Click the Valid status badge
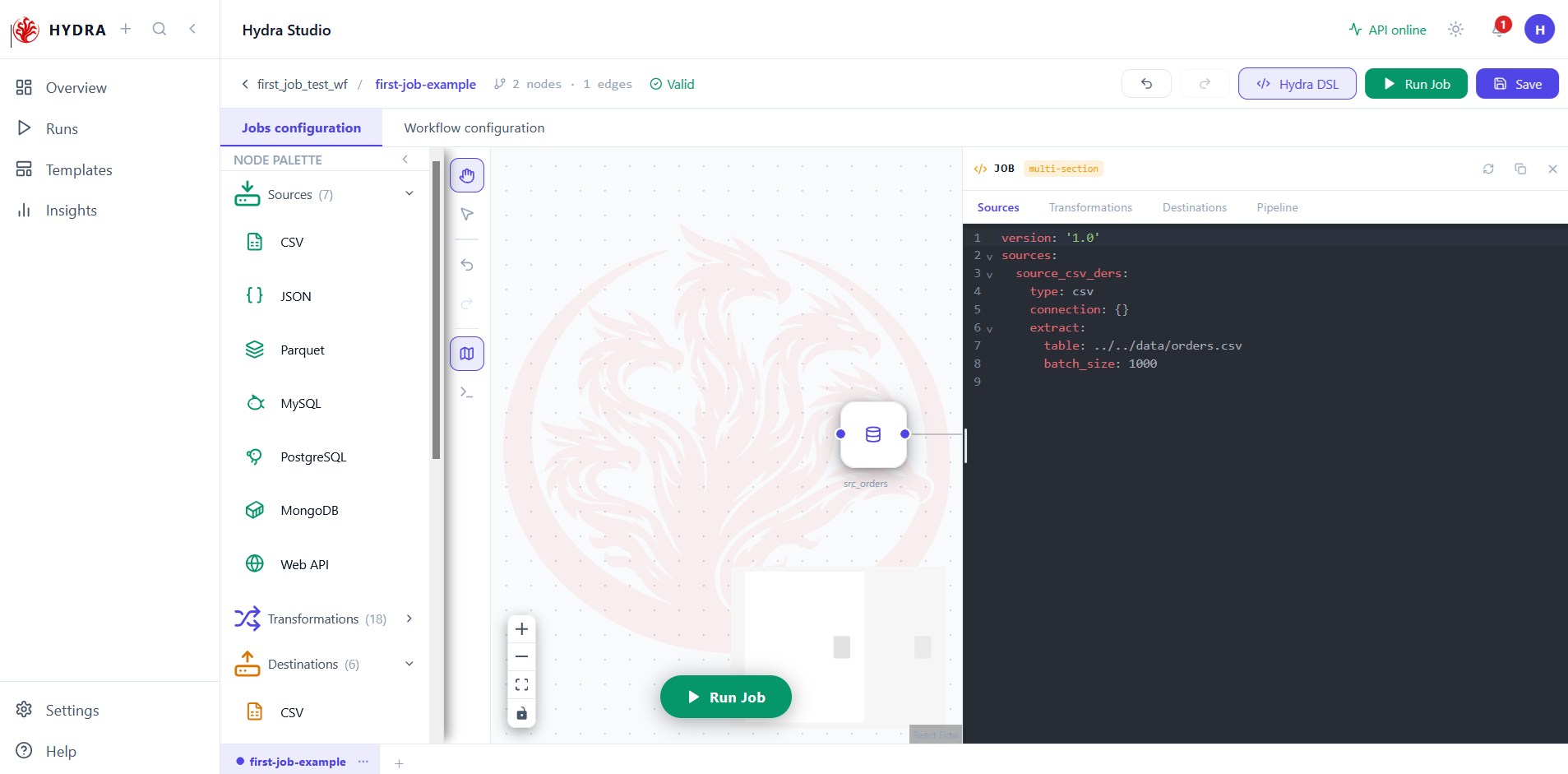 pyautogui.click(x=673, y=84)
